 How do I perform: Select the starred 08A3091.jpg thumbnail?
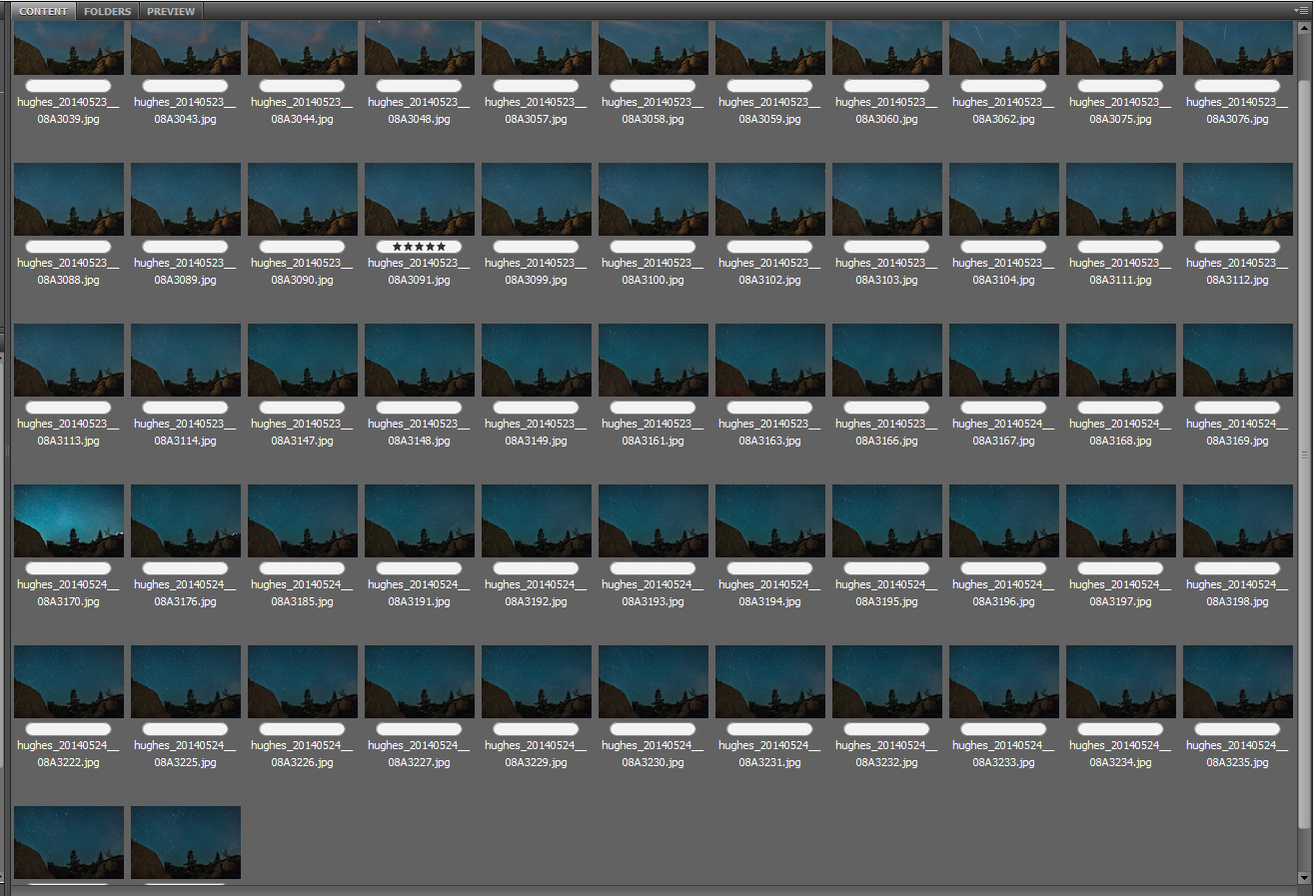[x=420, y=200]
